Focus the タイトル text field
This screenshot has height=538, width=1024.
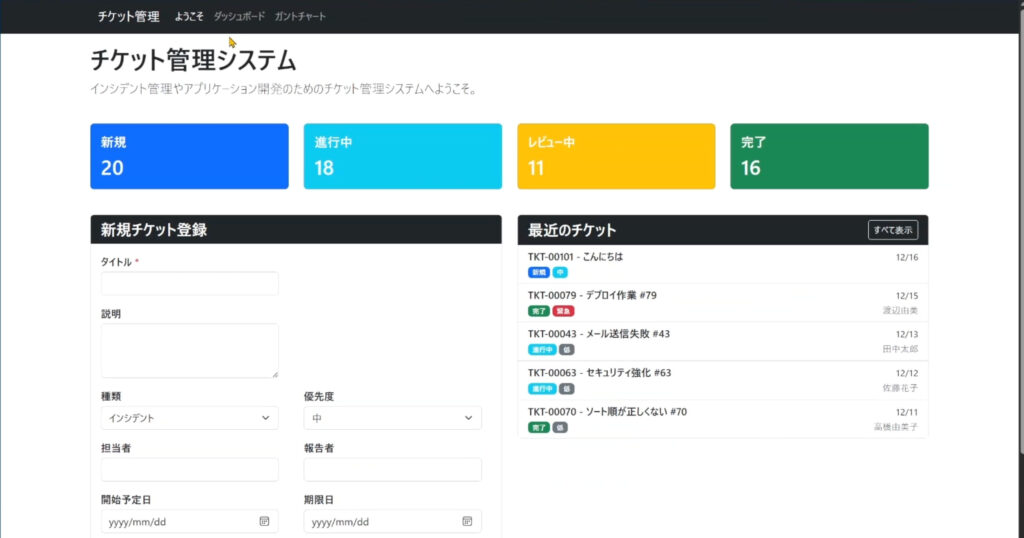coord(189,284)
